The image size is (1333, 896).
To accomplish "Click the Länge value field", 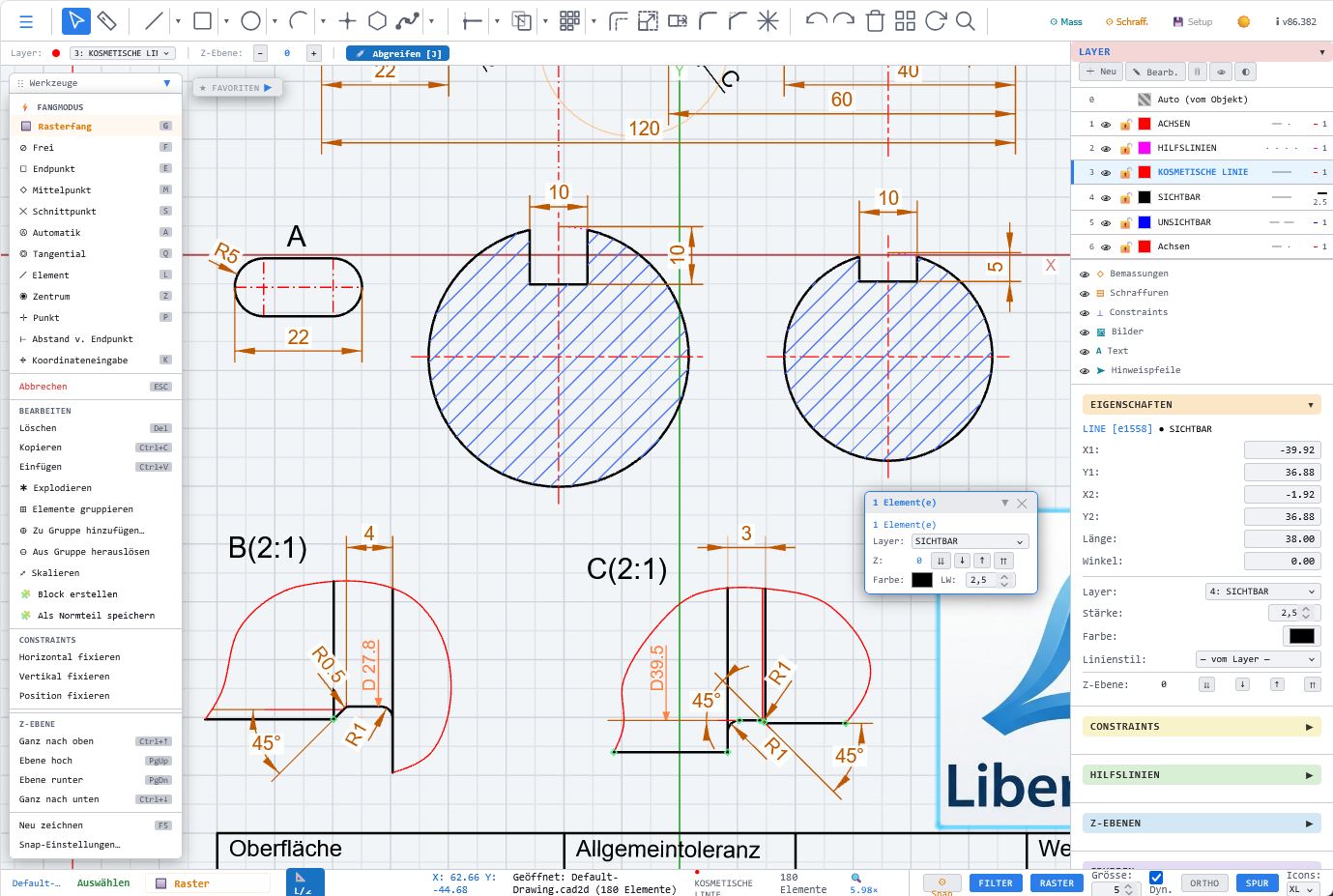I will [x=1282, y=539].
